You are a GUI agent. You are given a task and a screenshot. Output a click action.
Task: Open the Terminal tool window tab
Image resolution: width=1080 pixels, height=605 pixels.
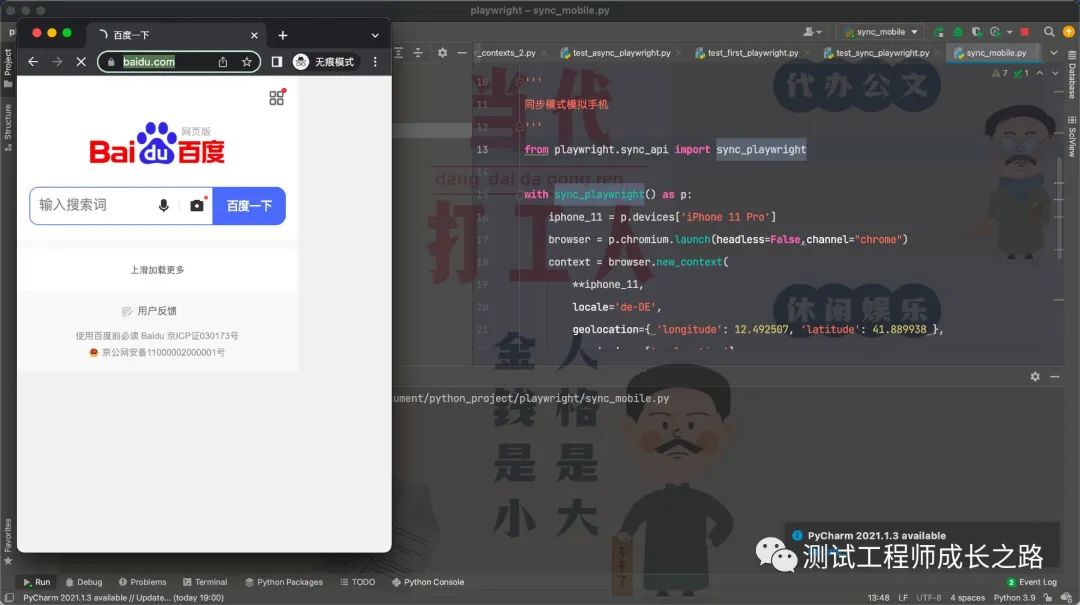(205, 582)
